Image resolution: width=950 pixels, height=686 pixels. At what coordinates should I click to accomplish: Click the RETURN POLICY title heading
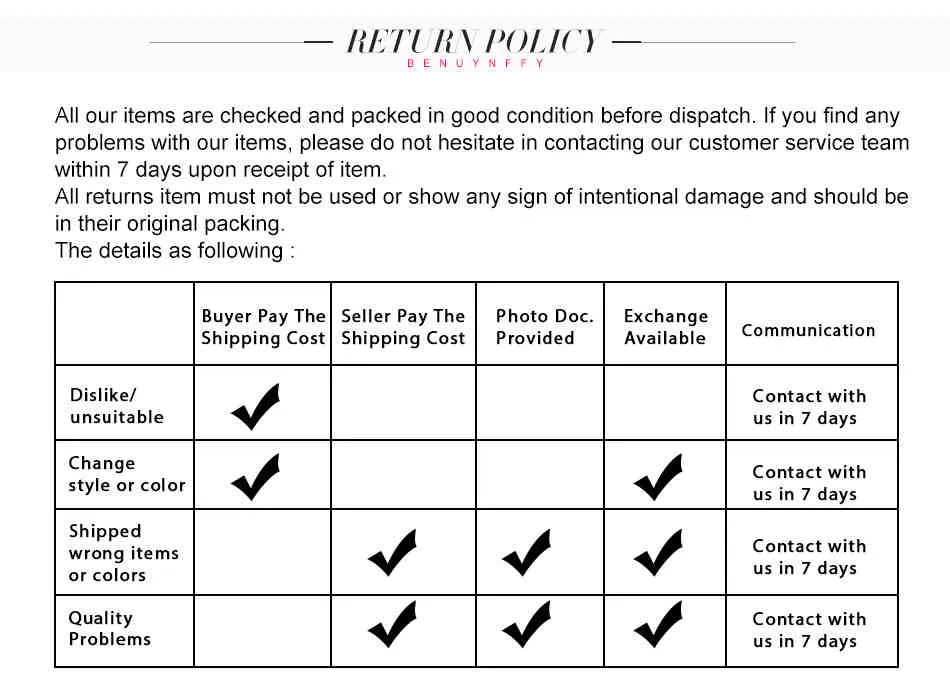pos(473,41)
